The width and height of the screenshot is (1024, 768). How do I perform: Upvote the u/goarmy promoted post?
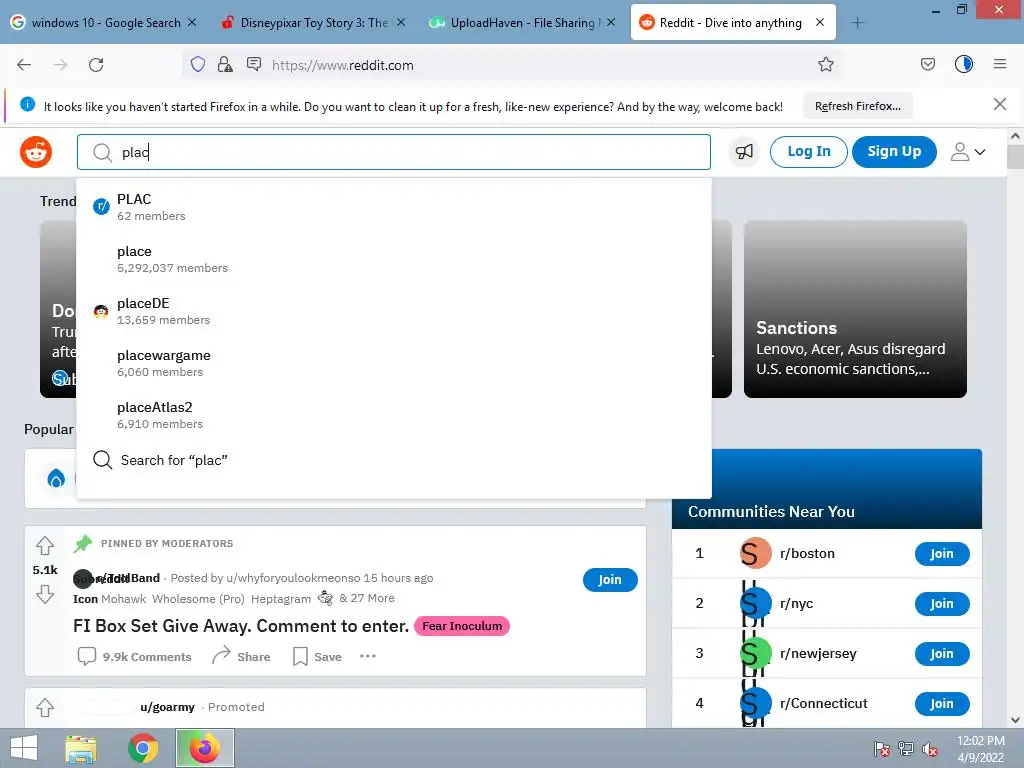45,707
